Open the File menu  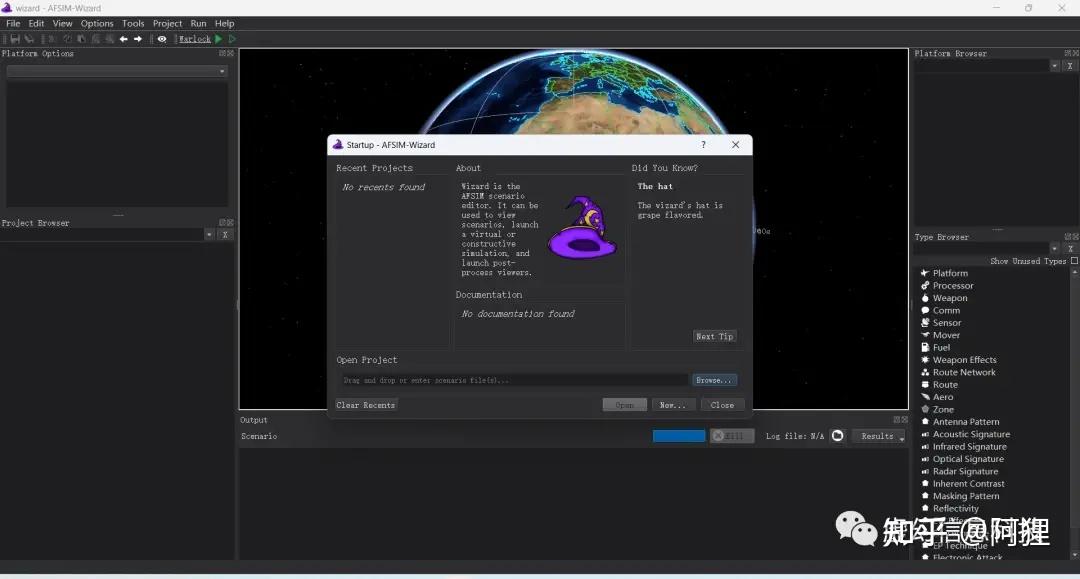click(x=13, y=23)
